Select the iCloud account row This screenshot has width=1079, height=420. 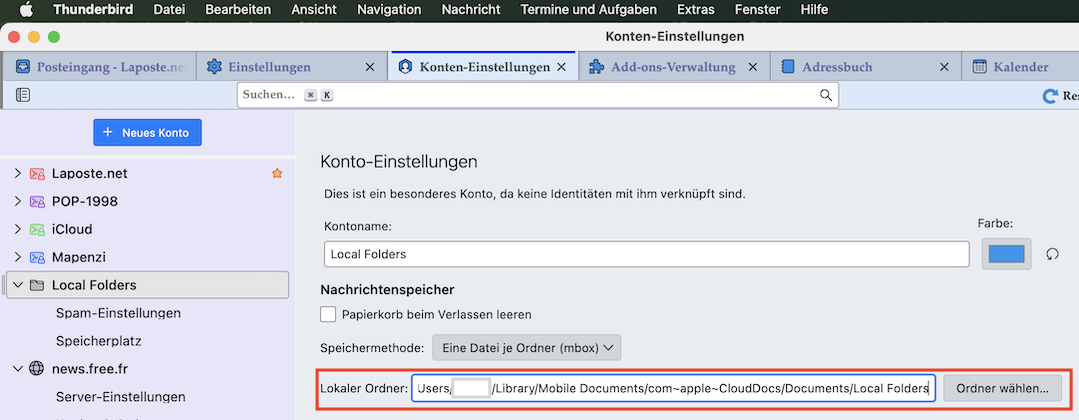click(x=147, y=229)
